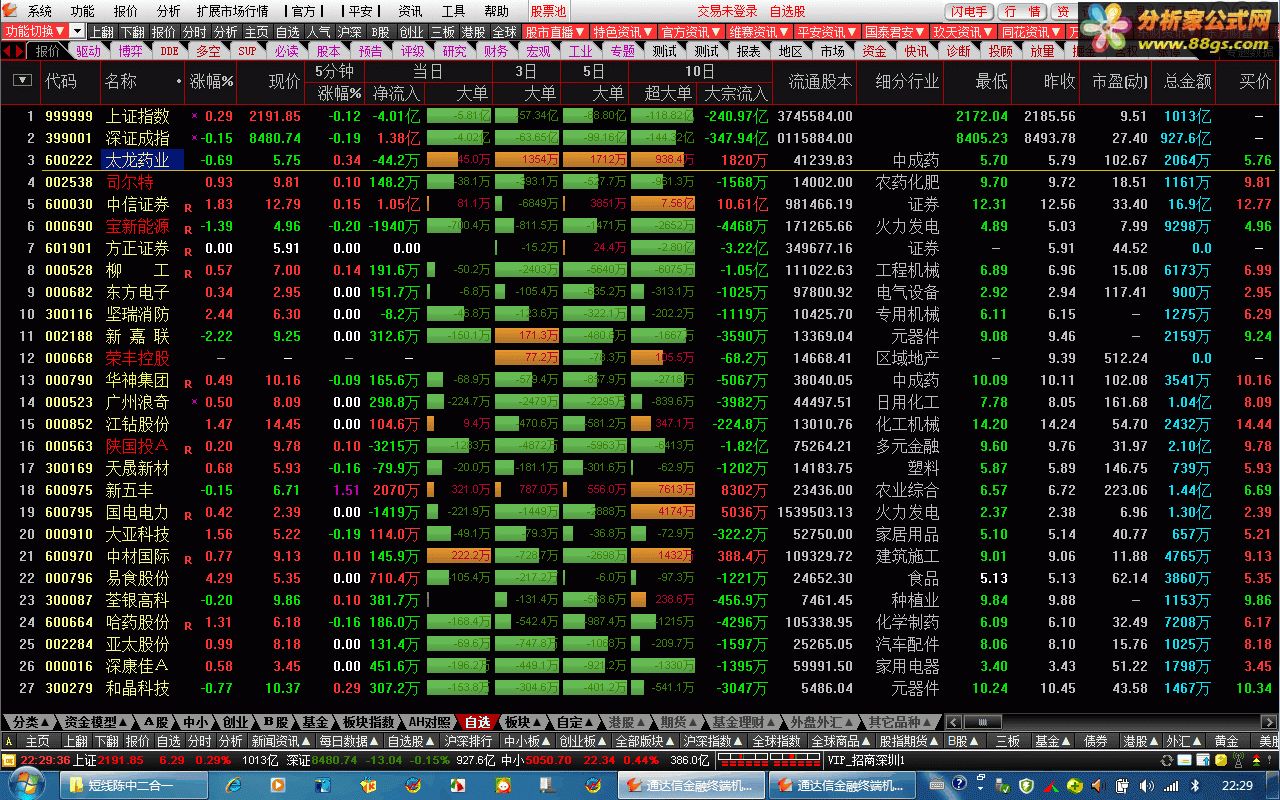Click the 股票池 button

[548, 11]
